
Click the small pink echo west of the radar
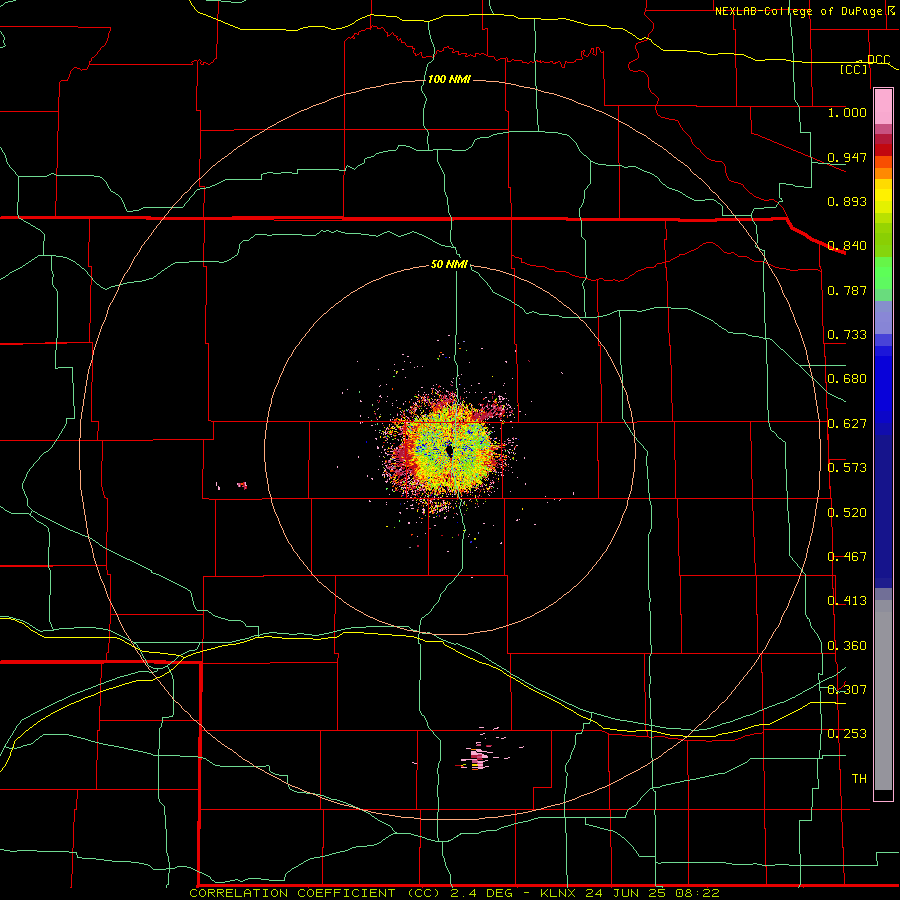click(x=242, y=486)
